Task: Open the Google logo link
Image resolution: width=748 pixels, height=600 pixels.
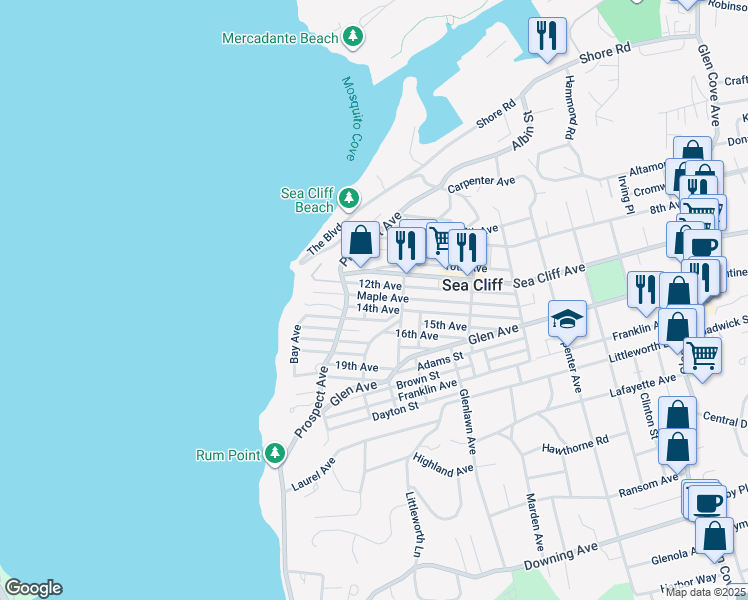Action: 33,588
